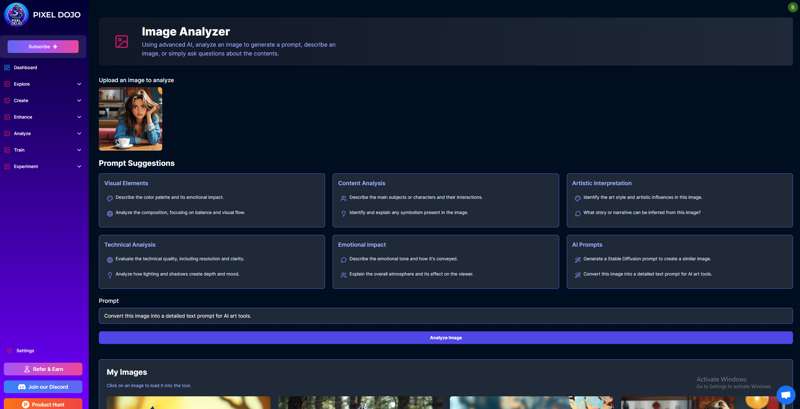Expand the Experiment menu chevron
The width and height of the screenshot is (800, 409).
click(79, 166)
